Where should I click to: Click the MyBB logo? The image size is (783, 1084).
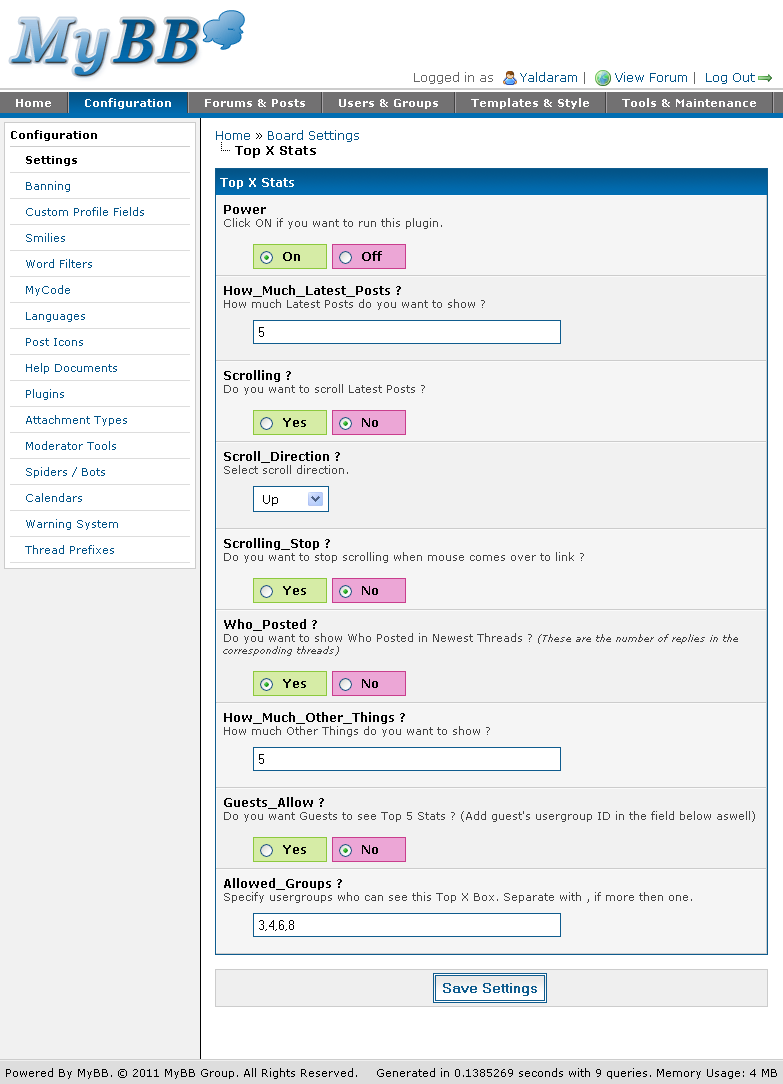click(125, 44)
